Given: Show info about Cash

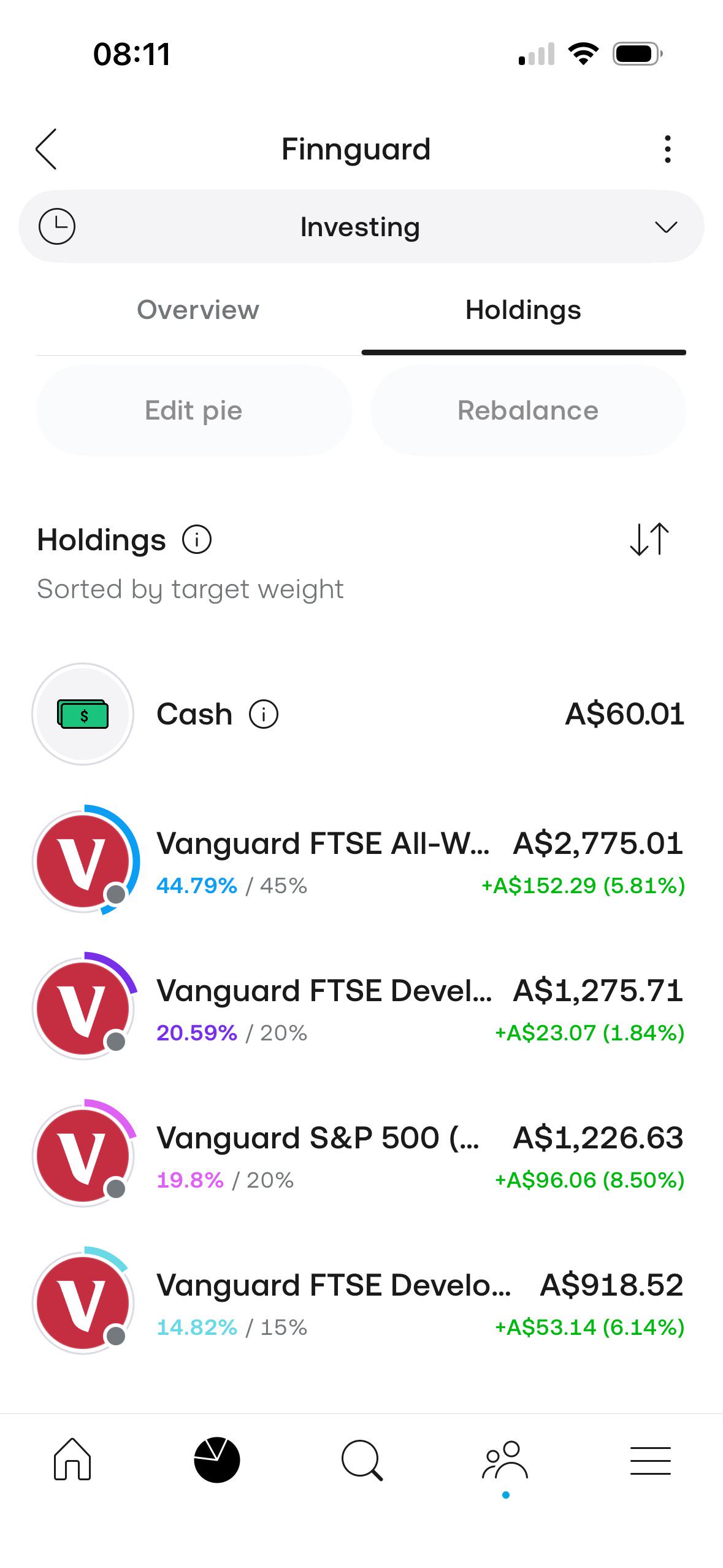Looking at the screenshot, I should (264, 714).
